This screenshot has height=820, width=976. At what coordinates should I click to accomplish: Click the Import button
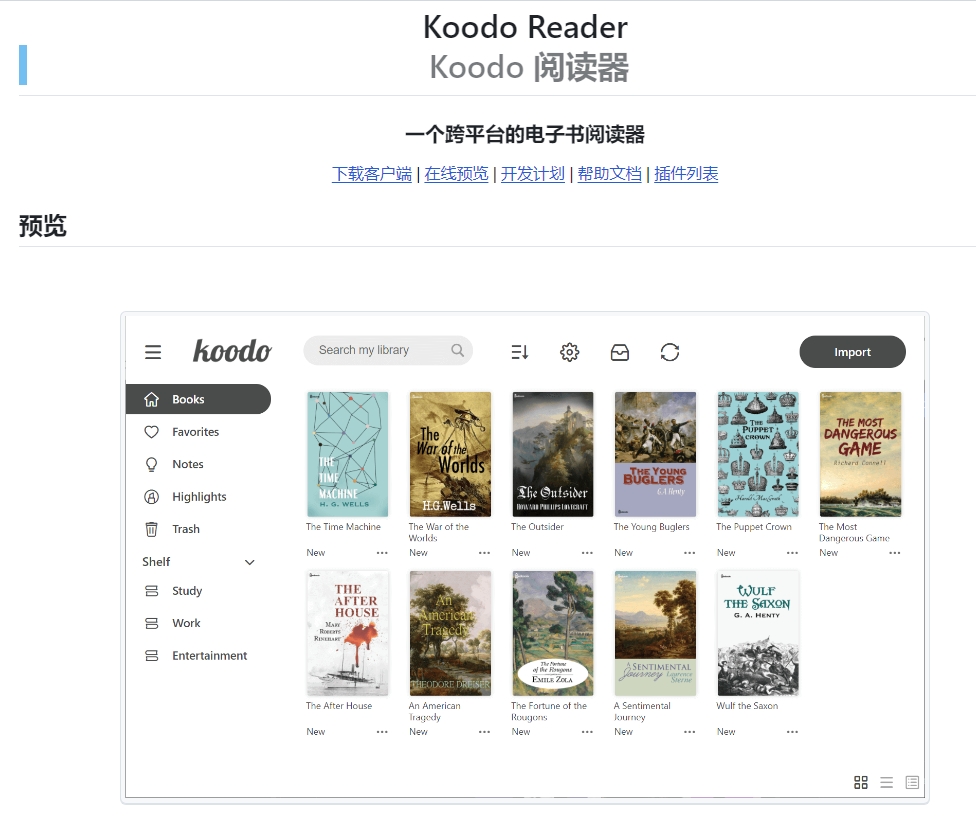coord(853,352)
